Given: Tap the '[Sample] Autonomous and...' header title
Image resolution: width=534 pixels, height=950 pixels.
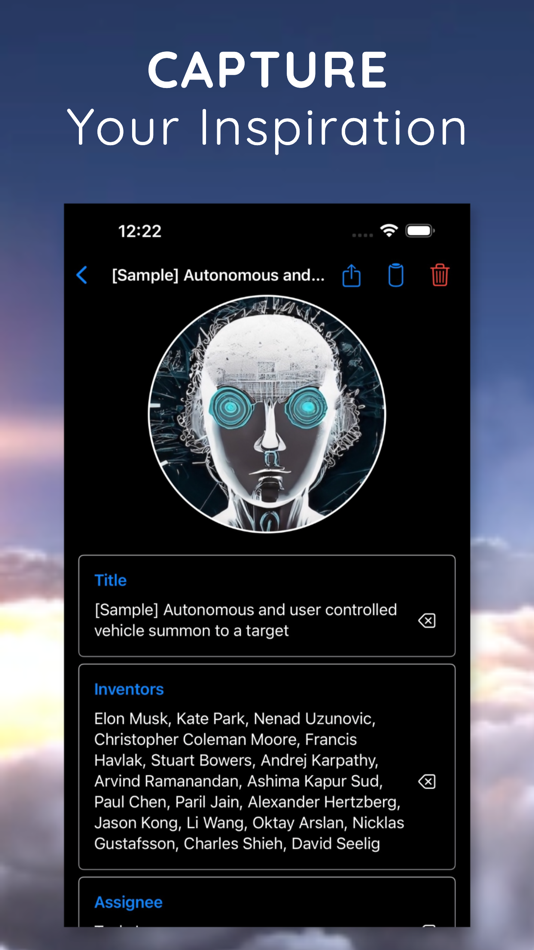Looking at the screenshot, I should pyautogui.click(x=218, y=276).
